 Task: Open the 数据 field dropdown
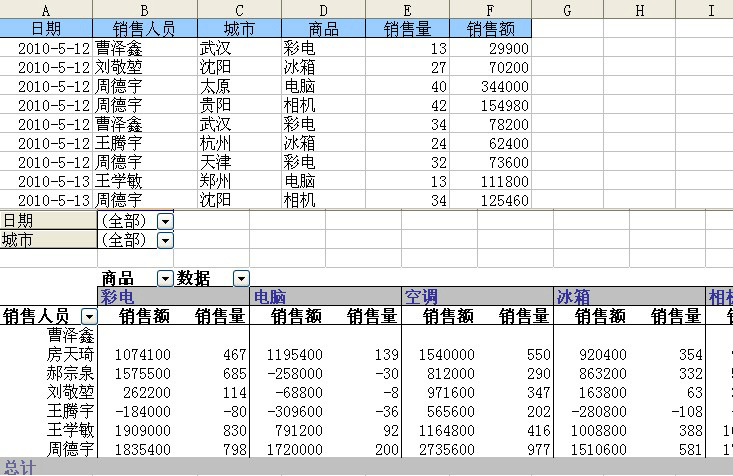coord(241,279)
